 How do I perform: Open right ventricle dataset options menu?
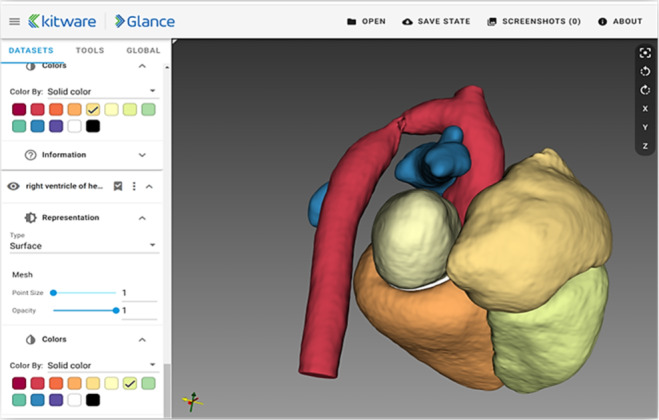pos(134,186)
